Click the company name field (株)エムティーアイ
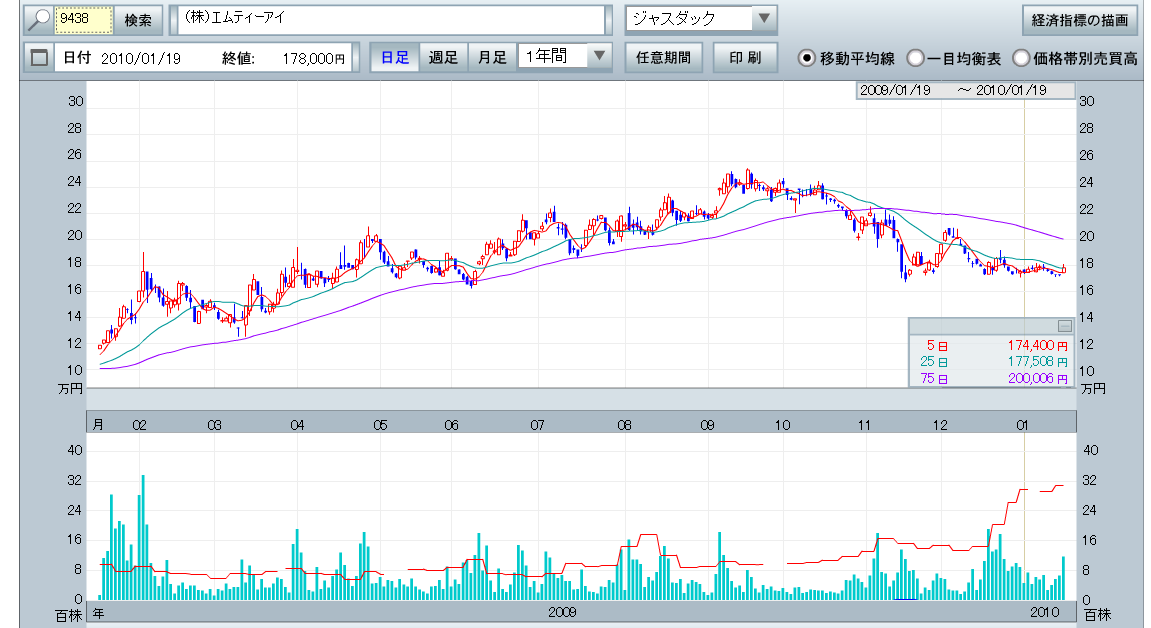Screen dimensions: 1151x628 [389, 20]
